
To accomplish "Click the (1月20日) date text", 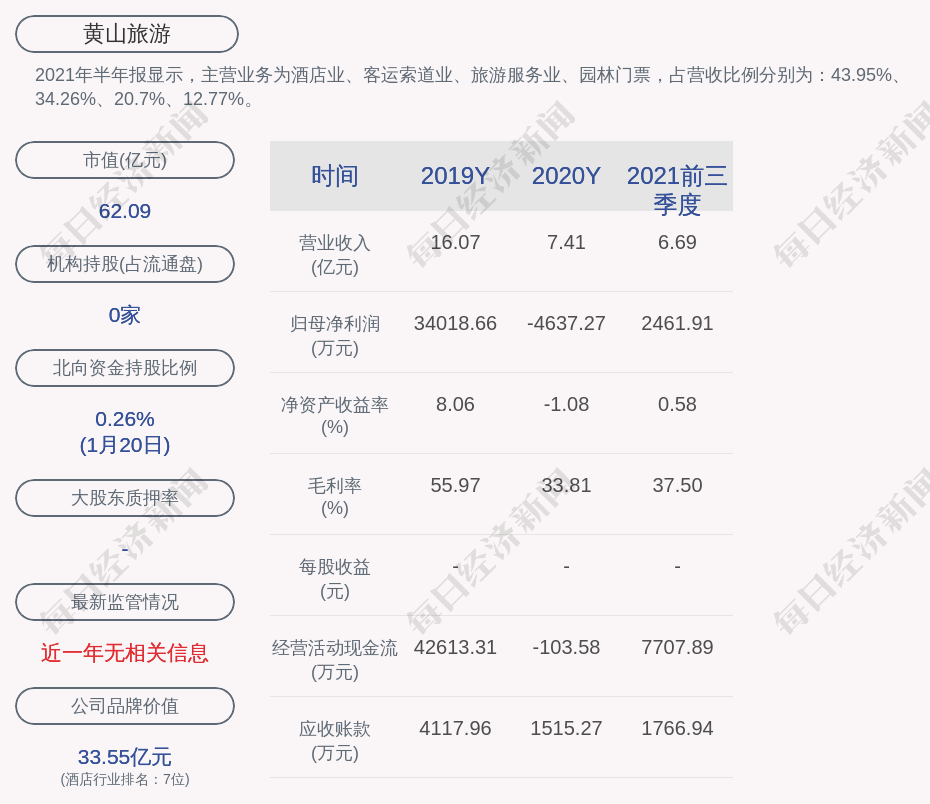I will (x=125, y=445).
